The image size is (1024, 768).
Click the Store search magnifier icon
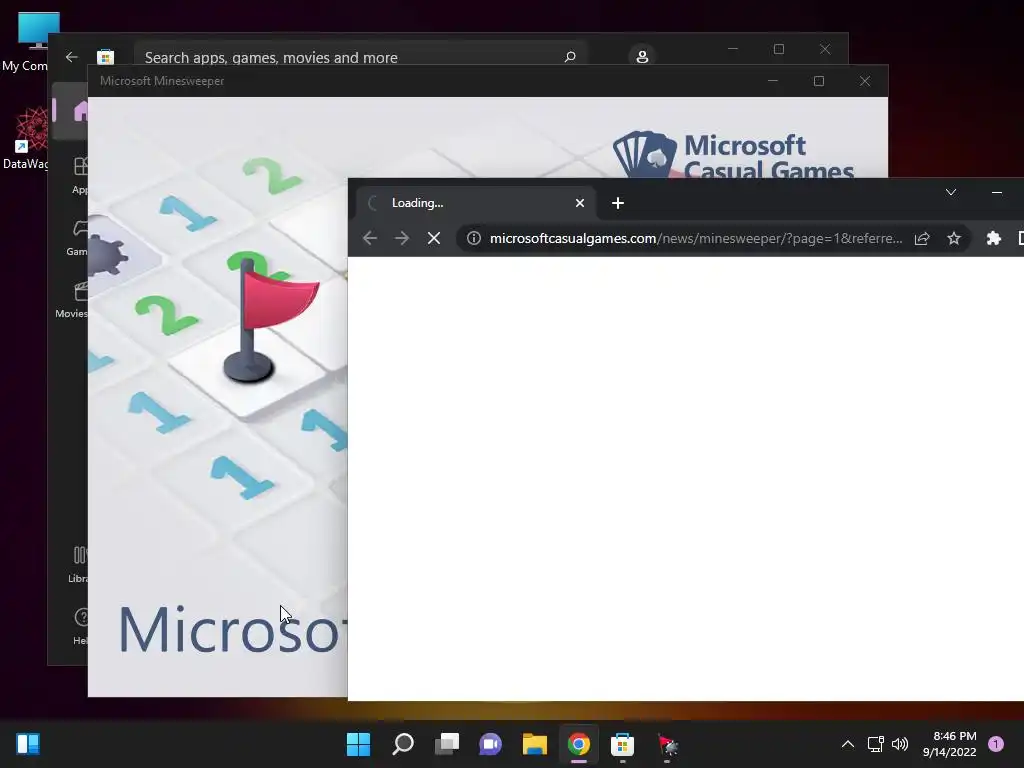tap(569, 57)
